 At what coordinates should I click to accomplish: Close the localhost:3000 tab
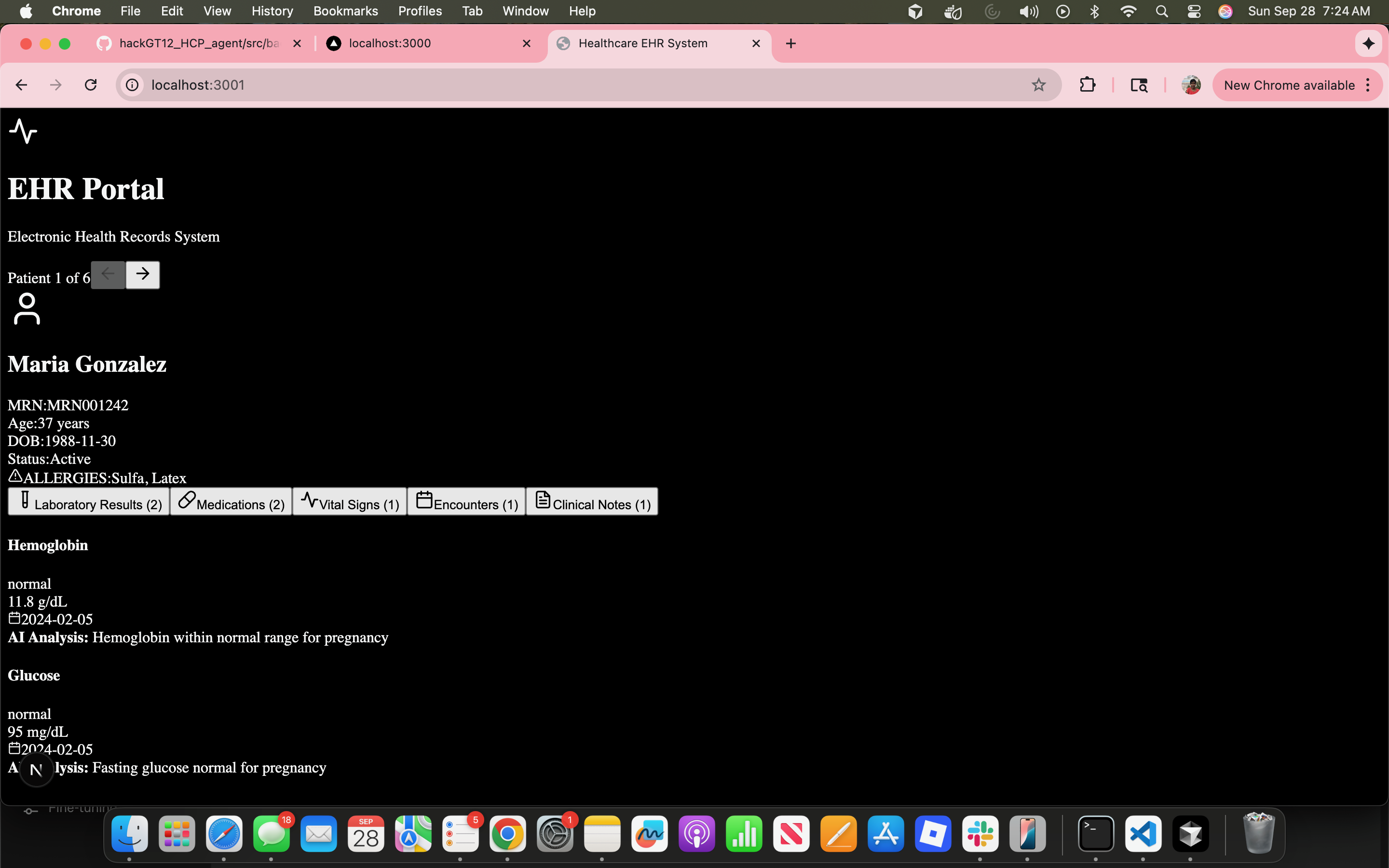pyautogui.click(x=526, y=43)
